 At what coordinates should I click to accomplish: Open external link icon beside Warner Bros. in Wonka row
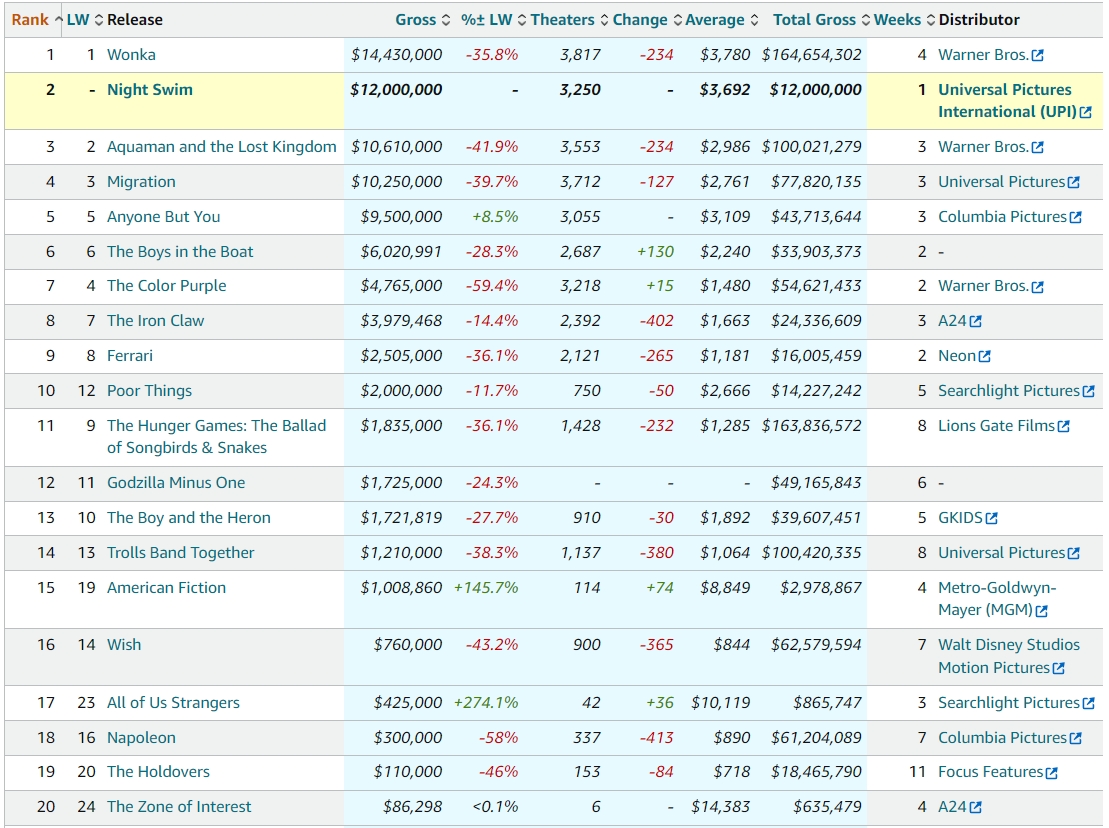click(1038, 55)
